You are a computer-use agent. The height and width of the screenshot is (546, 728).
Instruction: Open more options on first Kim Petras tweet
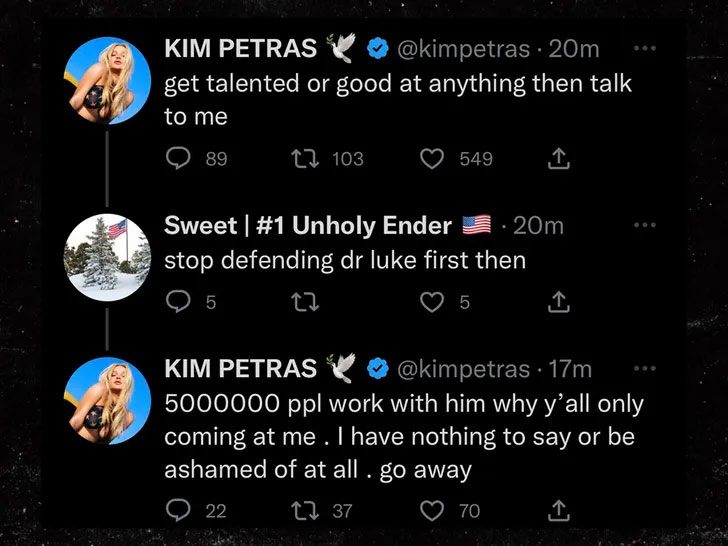[646, 48]
